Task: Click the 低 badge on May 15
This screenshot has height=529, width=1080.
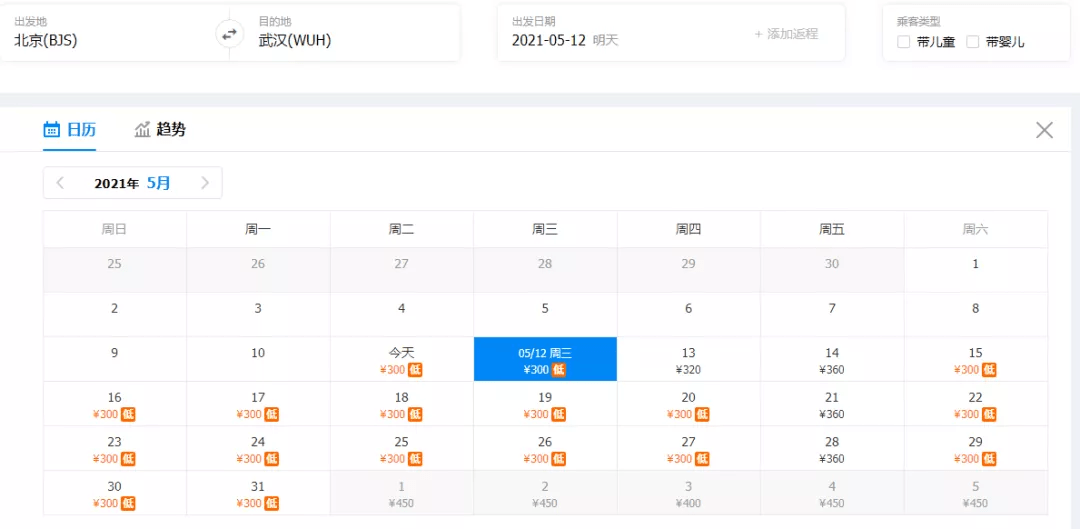Action: click(x=988, y=370)
